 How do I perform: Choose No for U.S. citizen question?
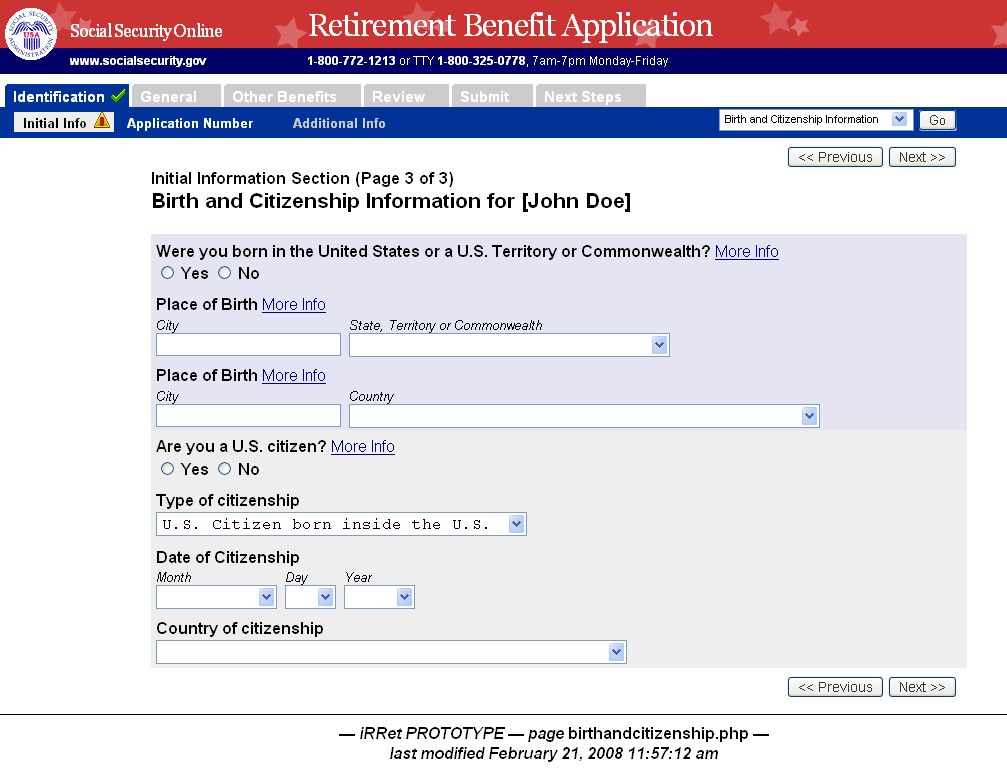pos(225,469)
